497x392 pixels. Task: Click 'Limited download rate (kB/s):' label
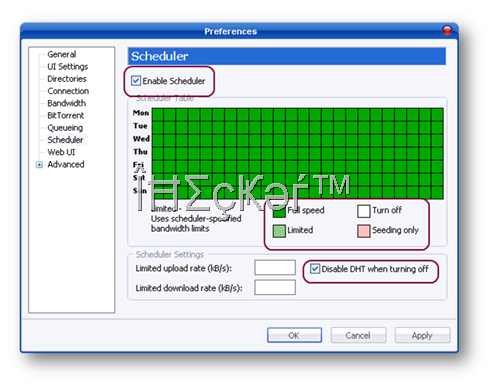point(189,288)
